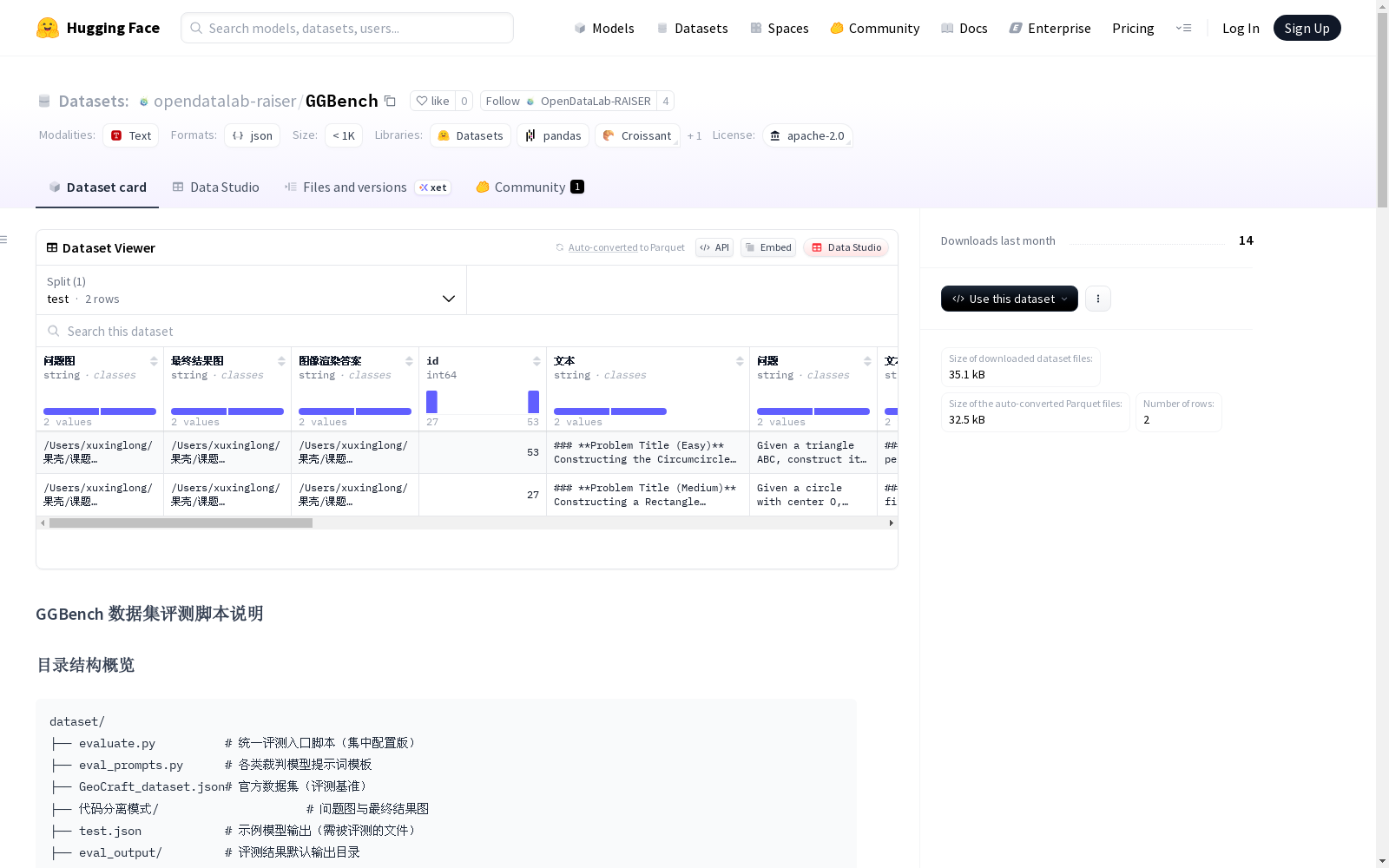This screenshot has height=868, width=1389.
Task: Click the Croissant library tag
Action: pos(637,135)
